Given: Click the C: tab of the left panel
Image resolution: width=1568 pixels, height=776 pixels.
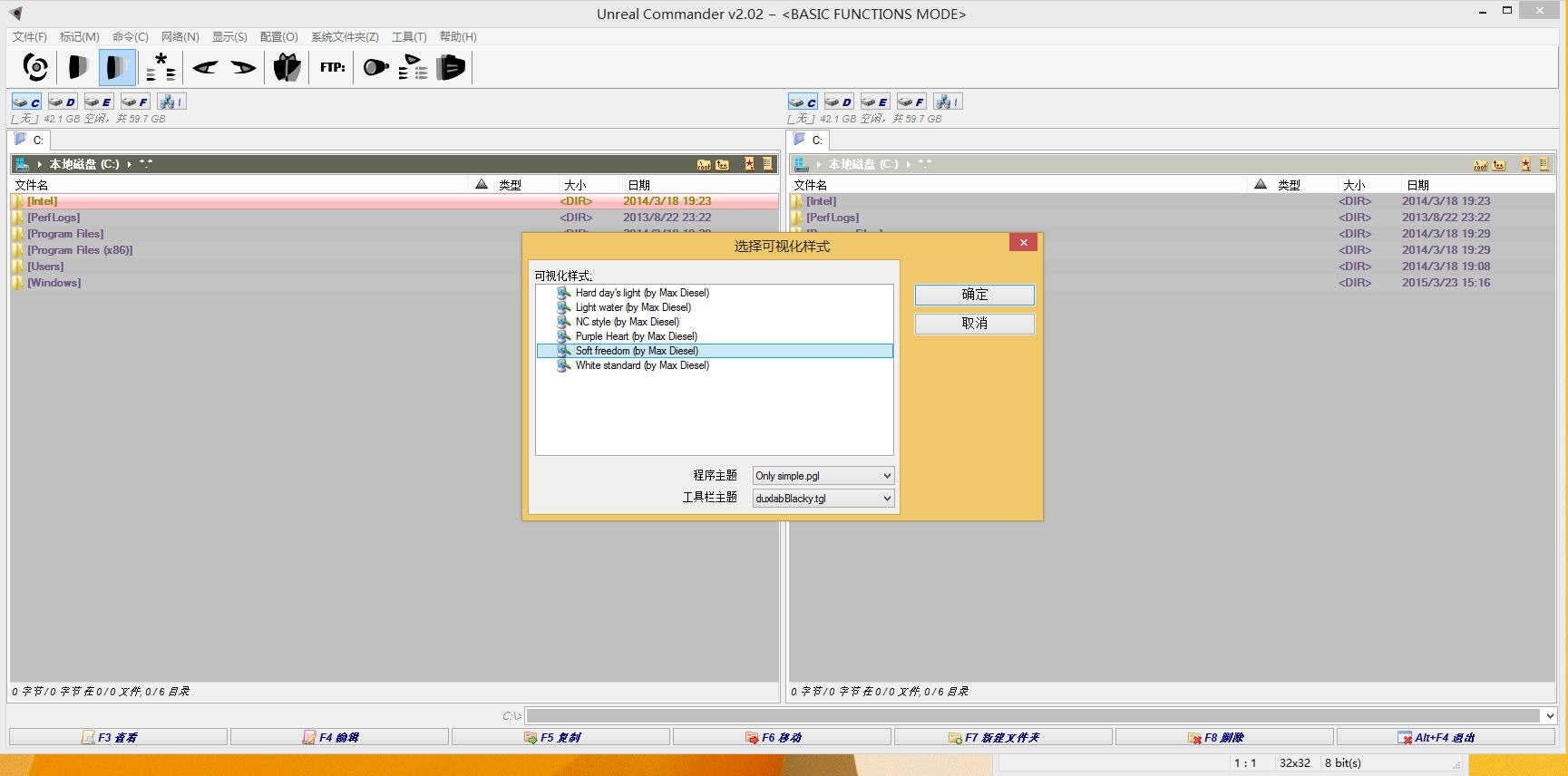Looking at the screenshot, I should (x=30, y=140).
